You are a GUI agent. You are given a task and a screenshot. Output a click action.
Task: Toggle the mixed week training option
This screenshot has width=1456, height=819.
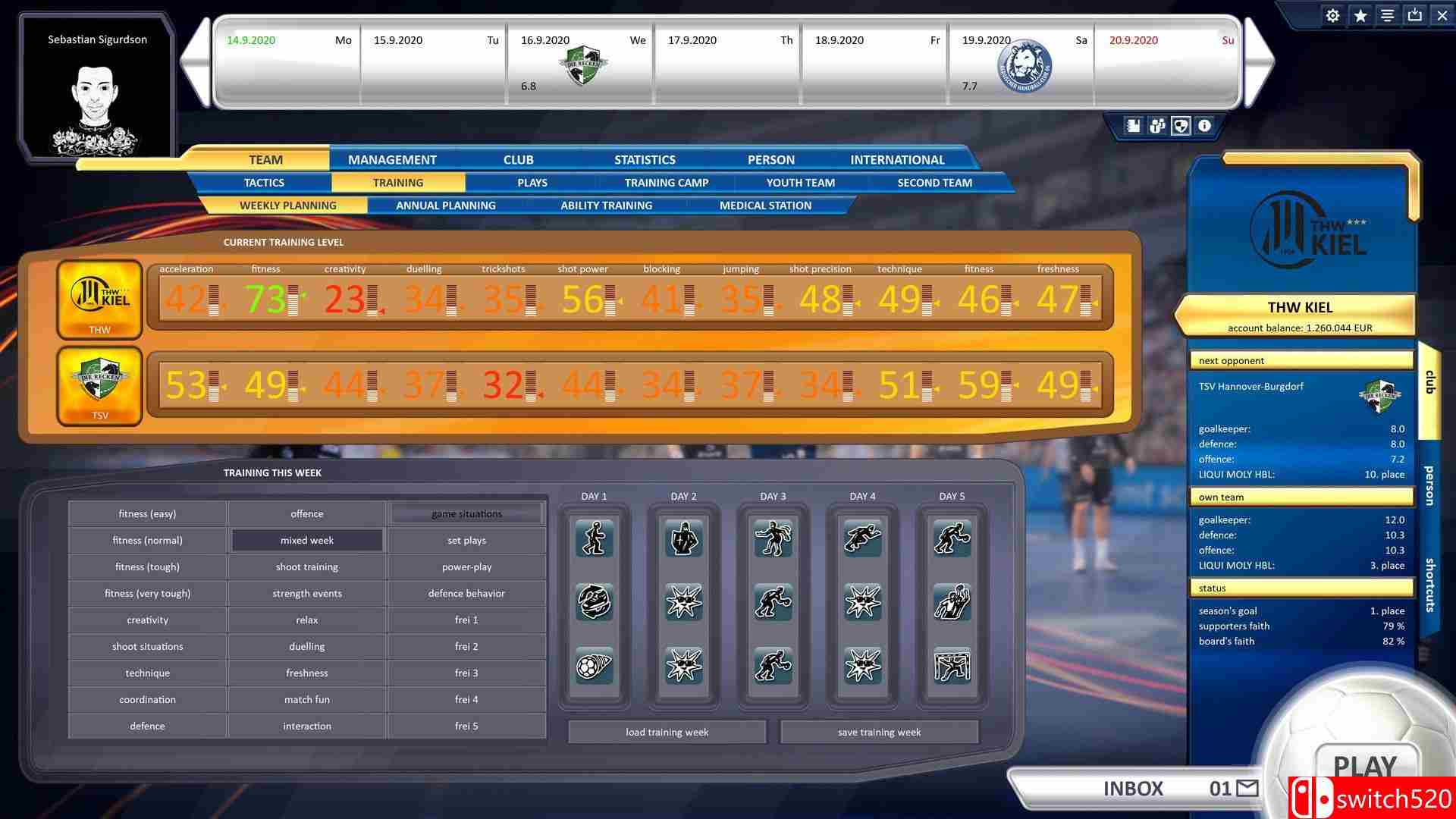coord(306,540)
